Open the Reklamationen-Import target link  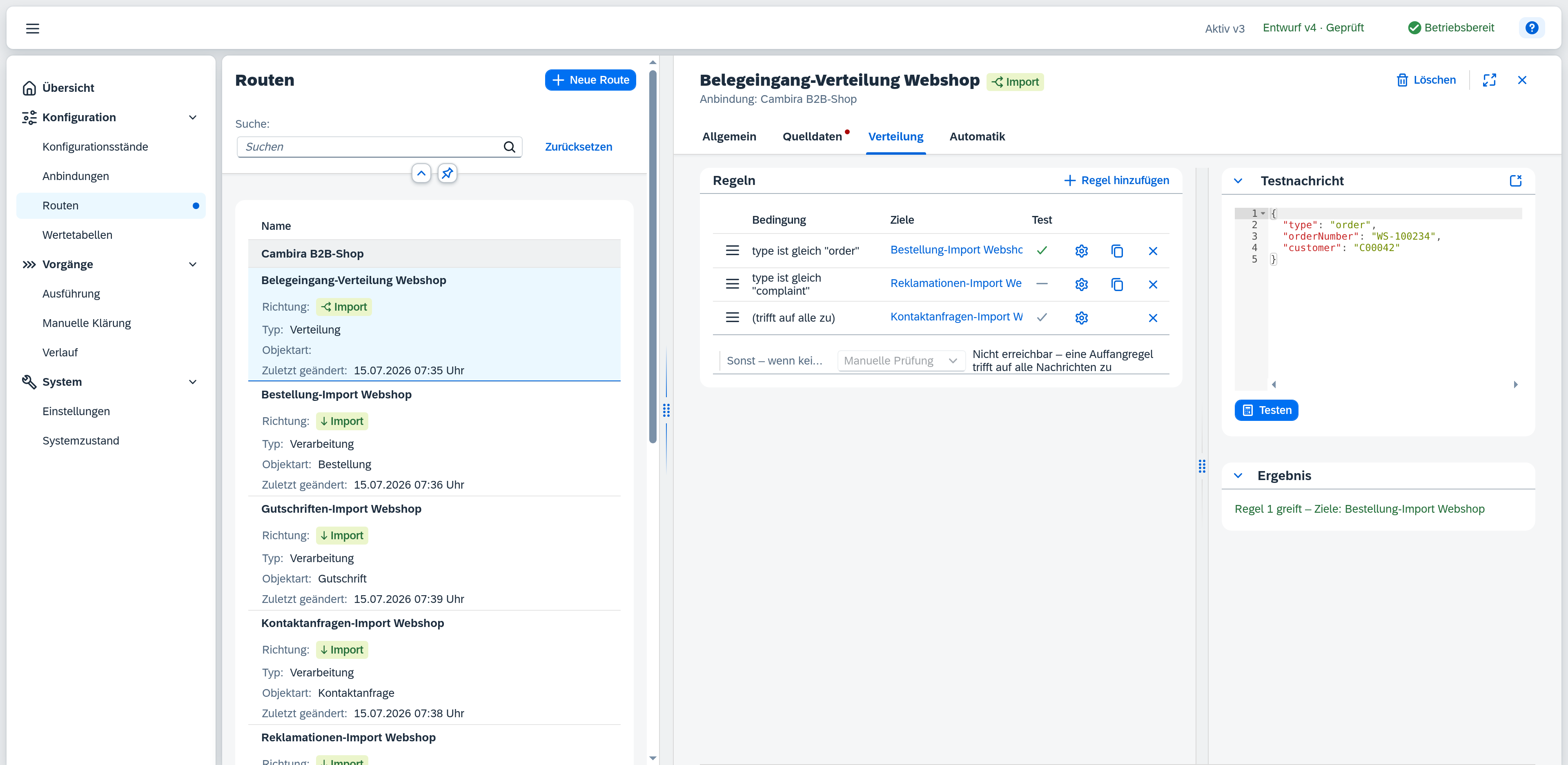tap(956, 284)
